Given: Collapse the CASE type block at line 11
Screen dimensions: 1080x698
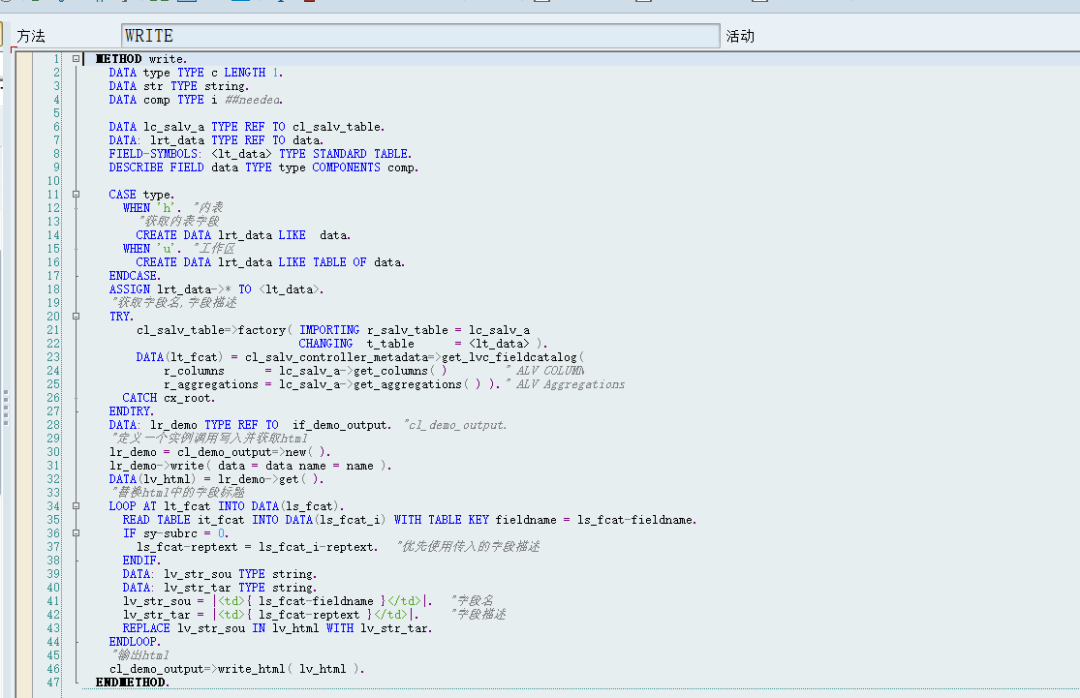Looking at the screenshot, I should click(75, 194).
